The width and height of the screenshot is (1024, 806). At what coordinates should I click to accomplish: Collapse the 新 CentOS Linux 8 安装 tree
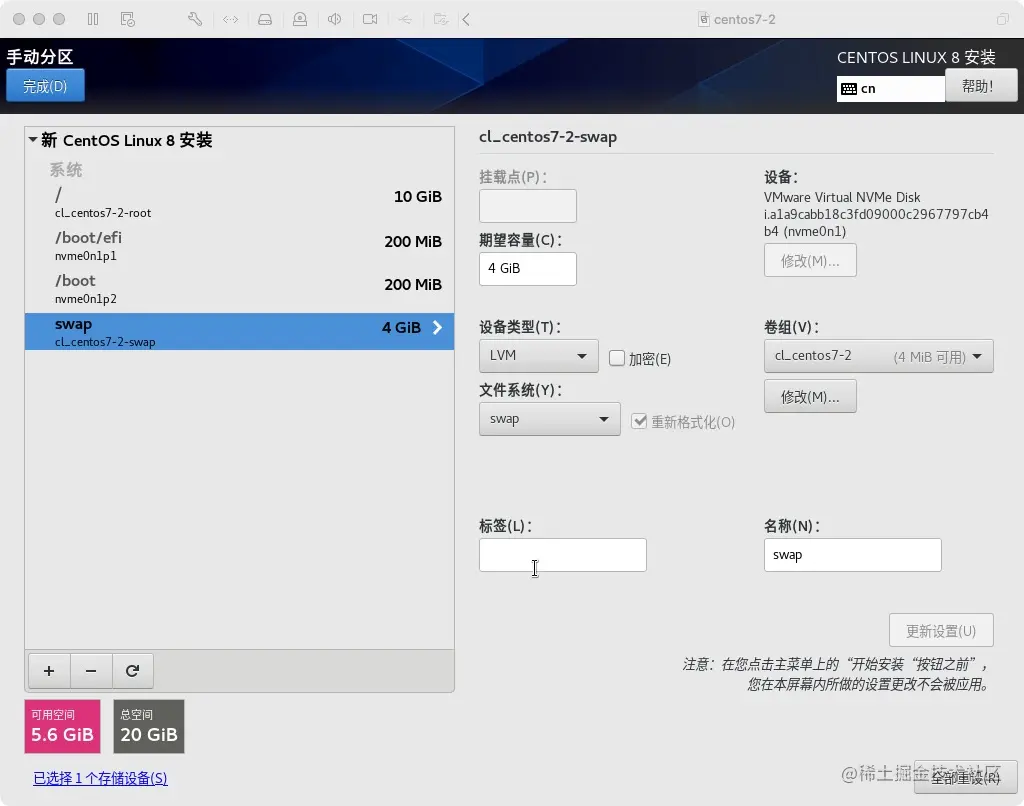click(x=33, y=140)
